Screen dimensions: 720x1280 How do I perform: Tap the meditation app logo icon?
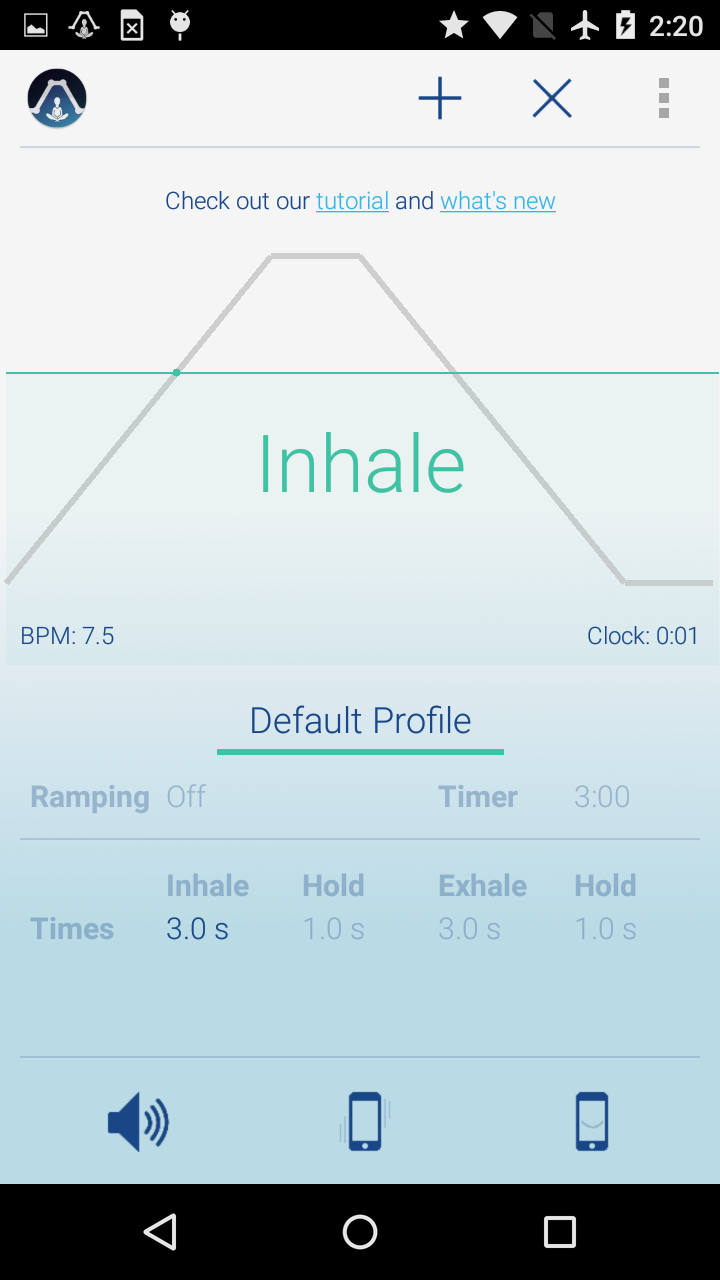[x=57, y=98]
